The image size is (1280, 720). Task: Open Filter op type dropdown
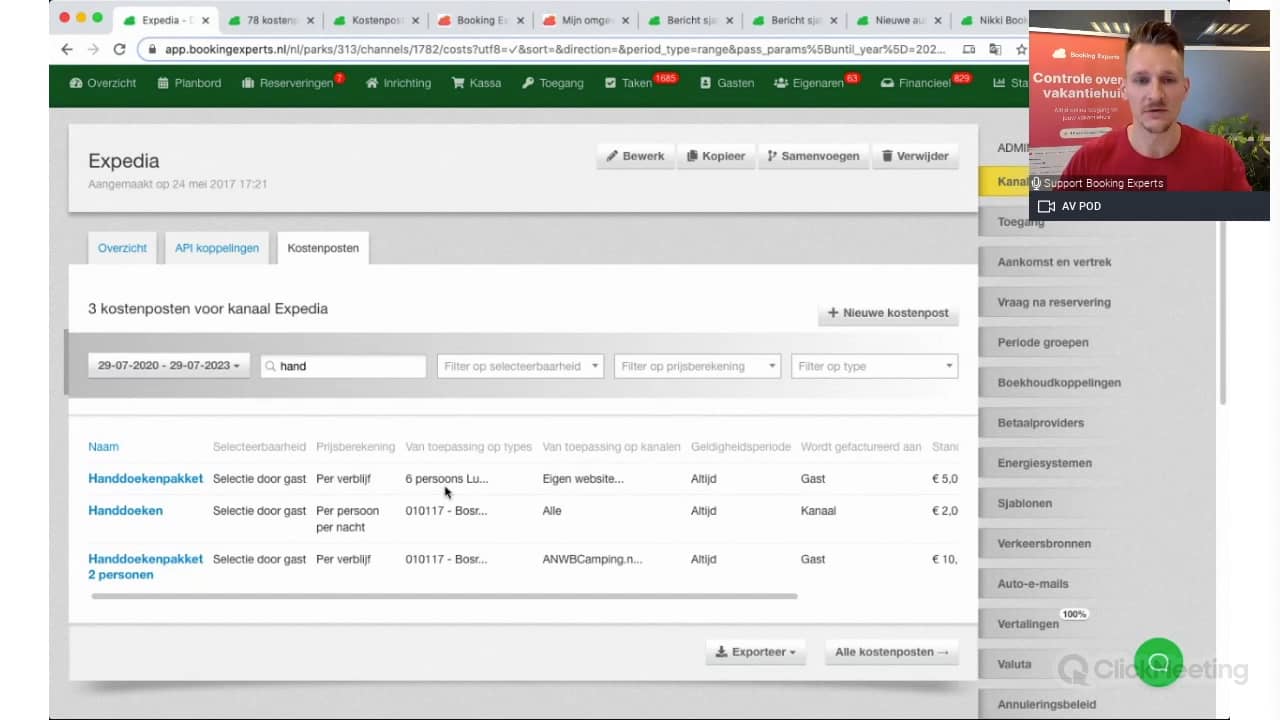[874, 366]
